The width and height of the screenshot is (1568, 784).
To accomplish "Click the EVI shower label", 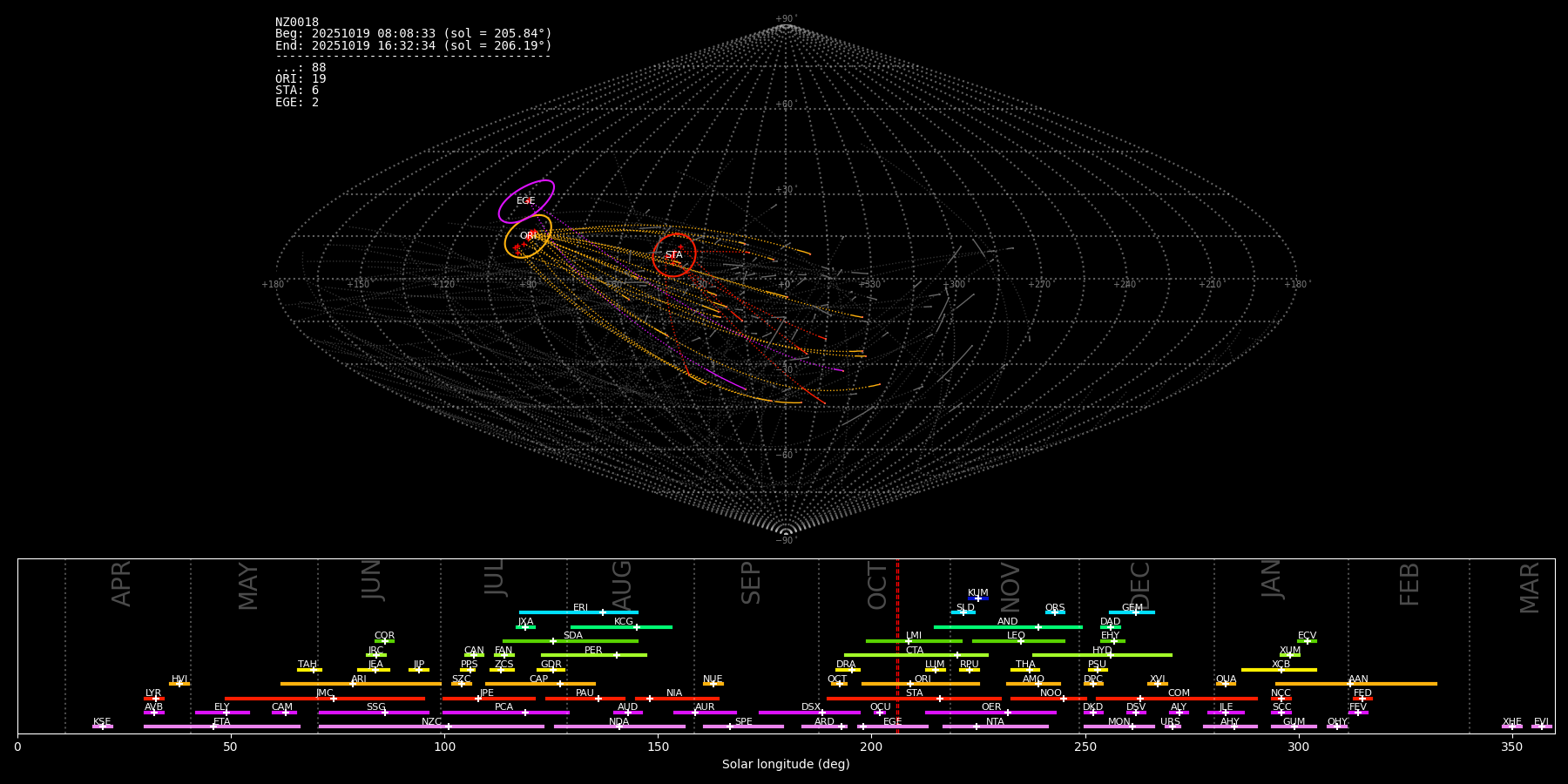I will pyautogui.click(x=1541, y=722).
